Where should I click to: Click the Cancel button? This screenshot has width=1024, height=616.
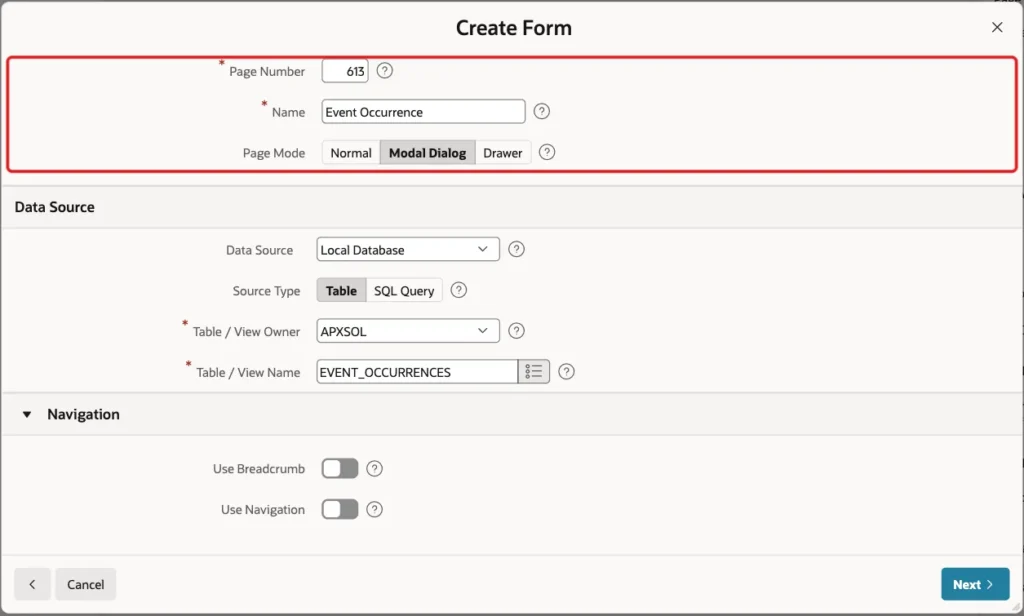[86, 584]
